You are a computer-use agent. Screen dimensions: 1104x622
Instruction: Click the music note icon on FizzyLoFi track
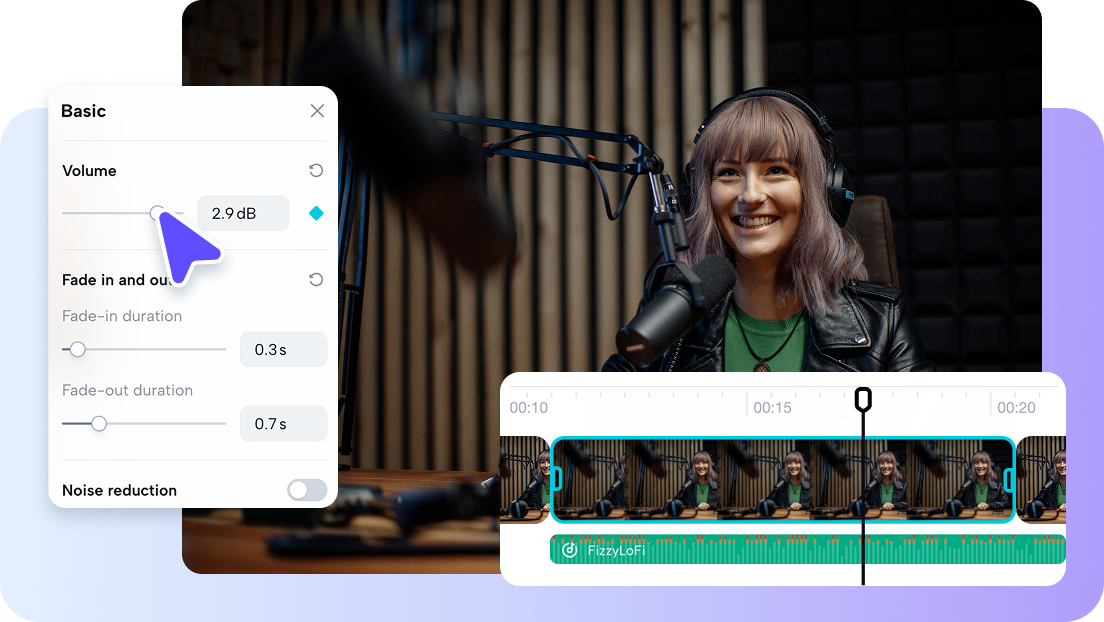(x=568, y=549)
